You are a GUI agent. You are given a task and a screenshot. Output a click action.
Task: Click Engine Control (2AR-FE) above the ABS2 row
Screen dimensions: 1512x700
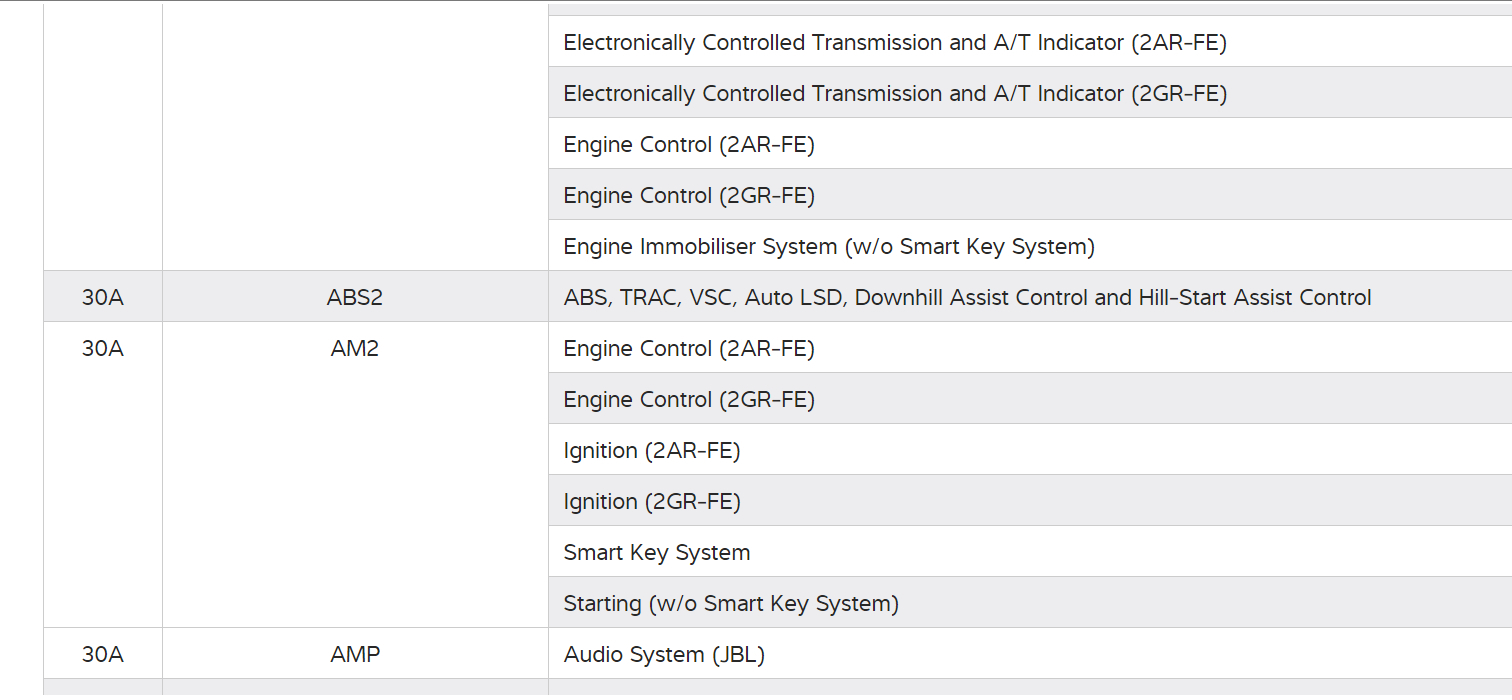point(689,145)
